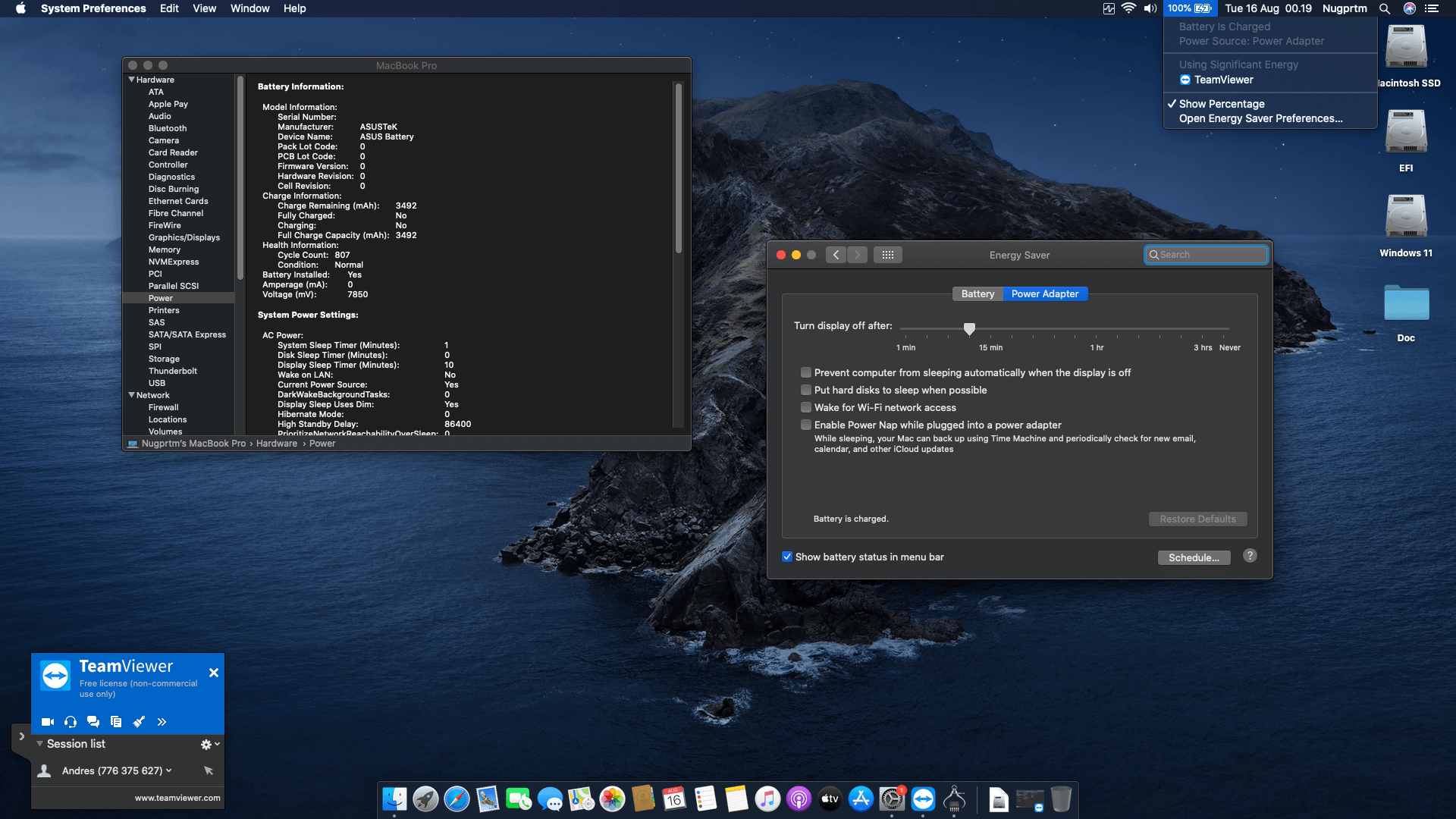Collapse the Session list section

(x=39, y=744)
